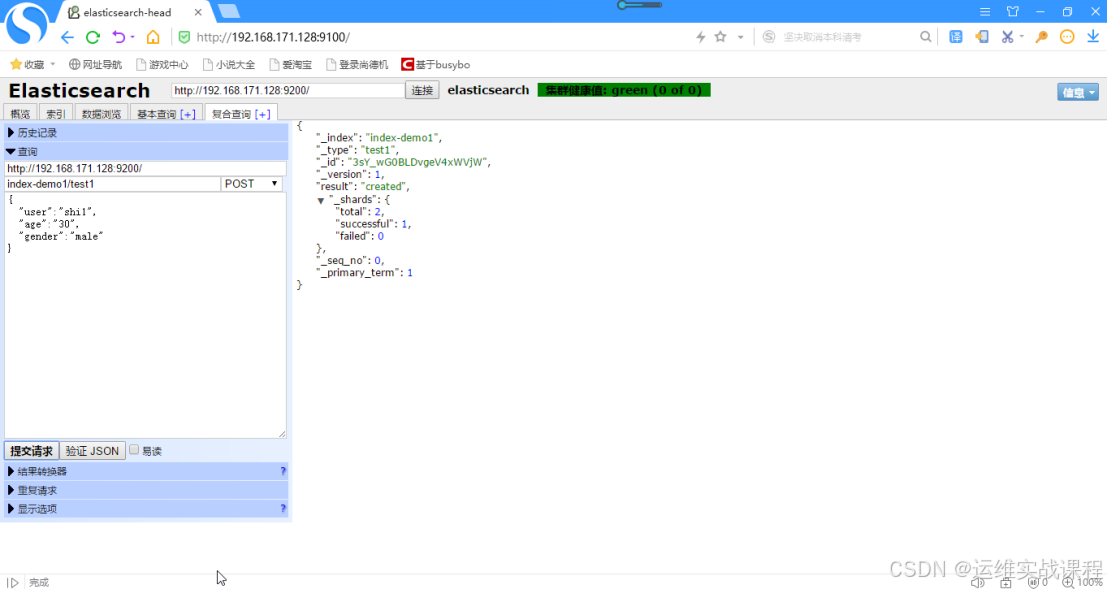Viewport: 1107px width, 589px height.
Task: Open the 游戏中心 bookmark
Action: [162, 64]
